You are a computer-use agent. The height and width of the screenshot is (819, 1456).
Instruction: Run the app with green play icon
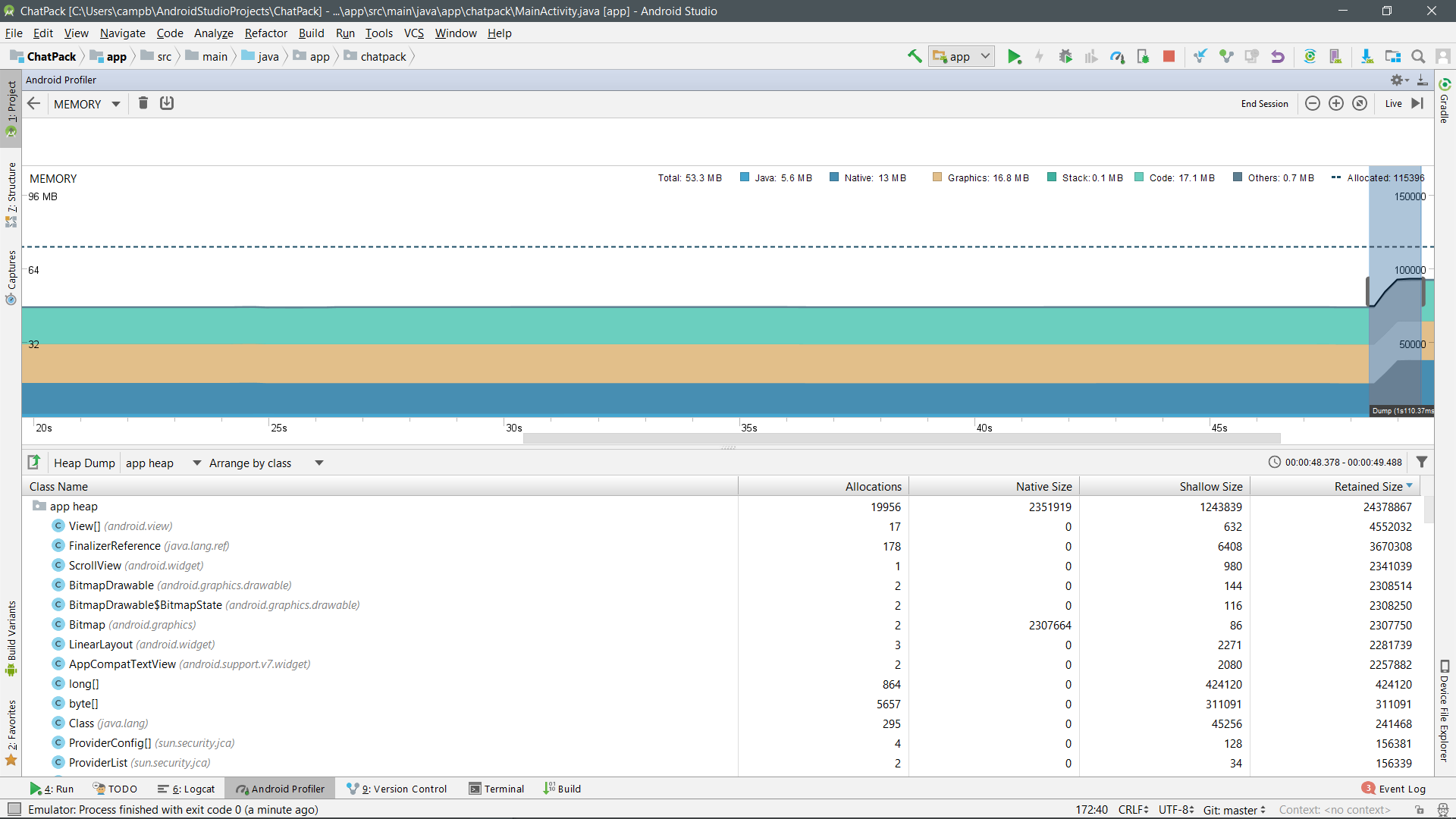tap(1014, 56)
